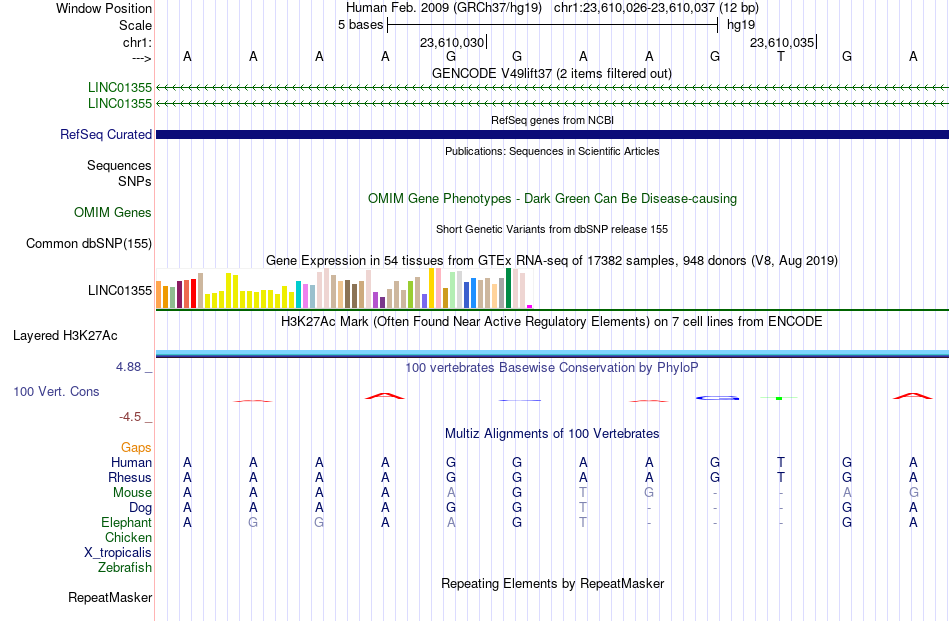
Task: Click the hg19 label beside the scale bar
Action: tap(741, 25)
